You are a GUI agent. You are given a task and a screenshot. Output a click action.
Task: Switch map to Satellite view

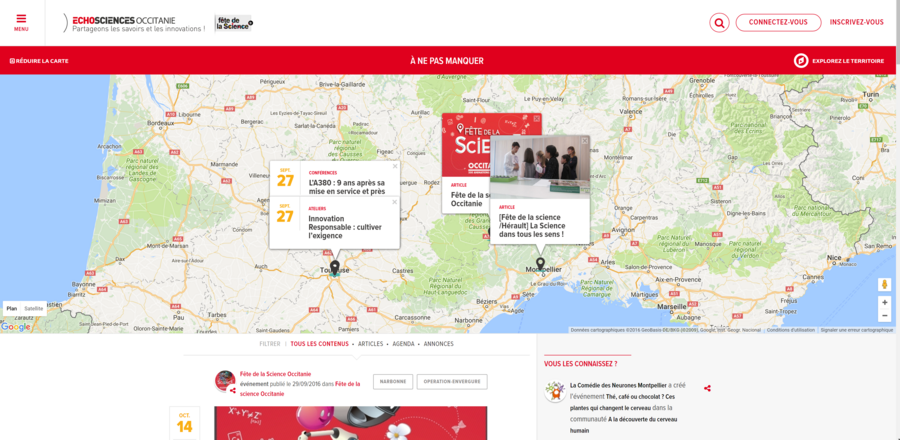[34, 309]
